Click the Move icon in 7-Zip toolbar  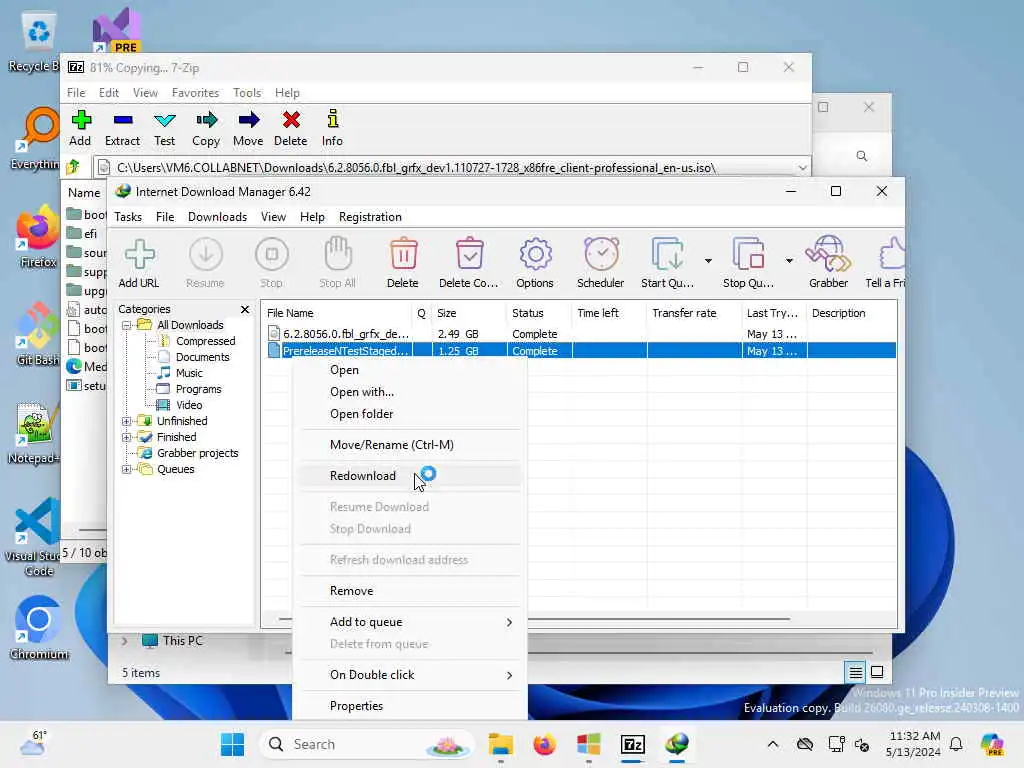tap(248, 129)
